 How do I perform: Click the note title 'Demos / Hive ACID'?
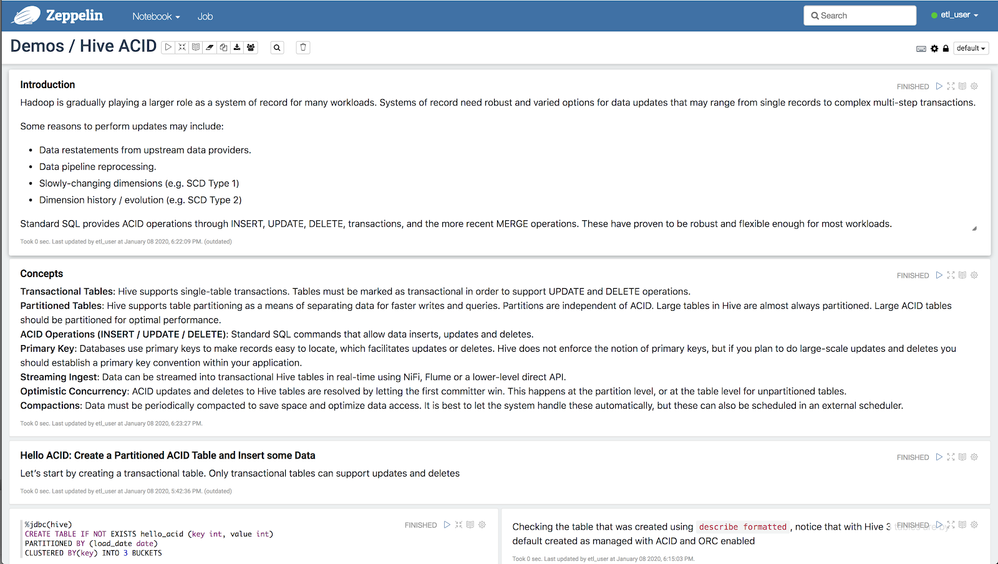tap(83, 46)
